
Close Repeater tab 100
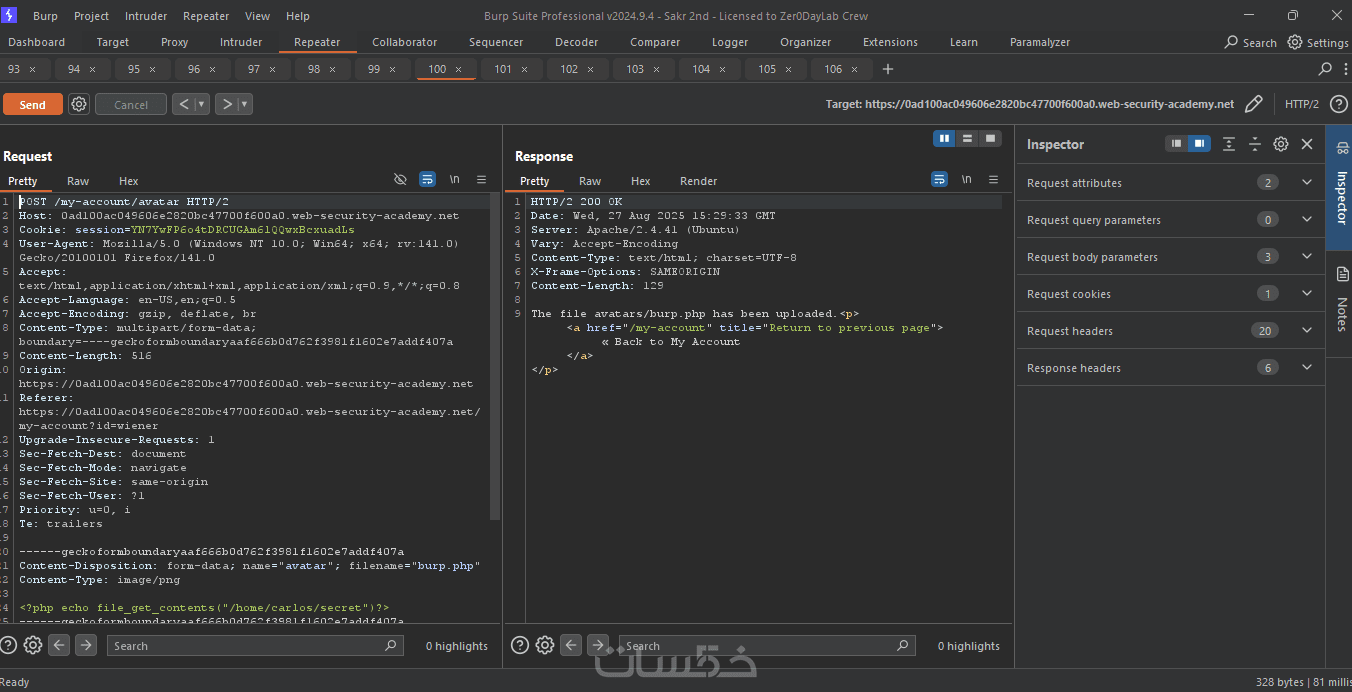459,69
